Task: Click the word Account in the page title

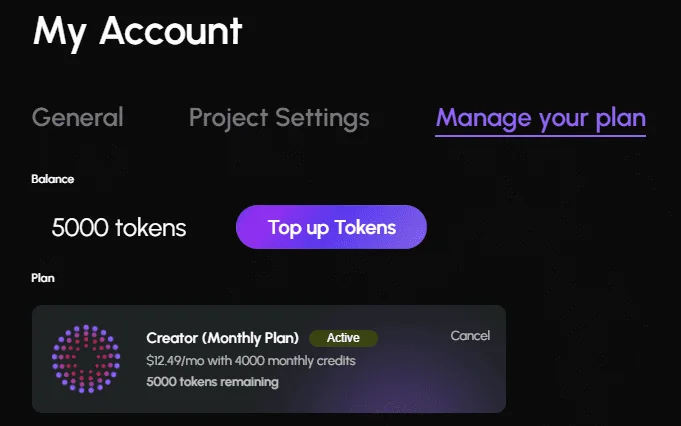Action: pos(171,31)
